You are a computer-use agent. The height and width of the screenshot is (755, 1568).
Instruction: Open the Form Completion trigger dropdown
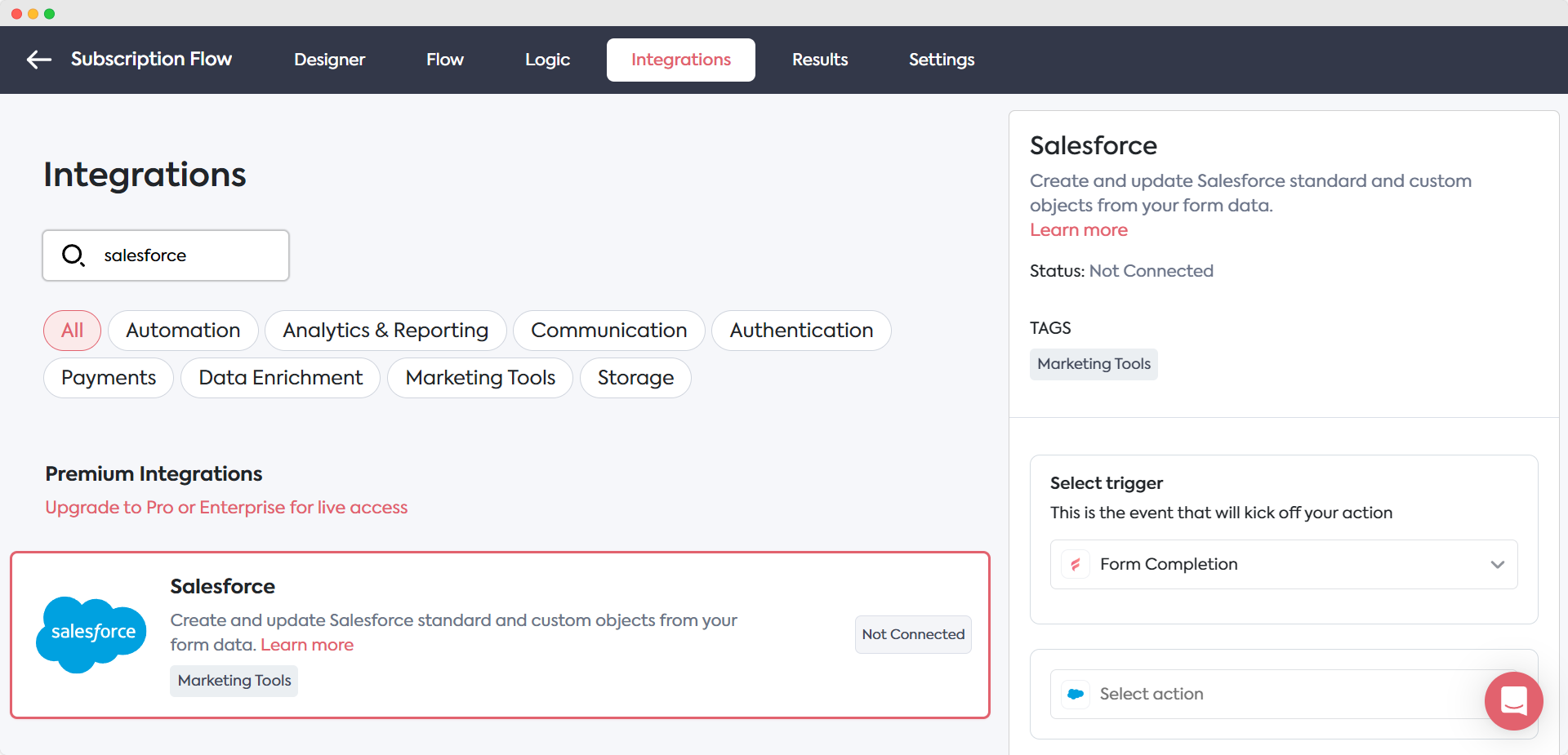(x=1284, y=564)
